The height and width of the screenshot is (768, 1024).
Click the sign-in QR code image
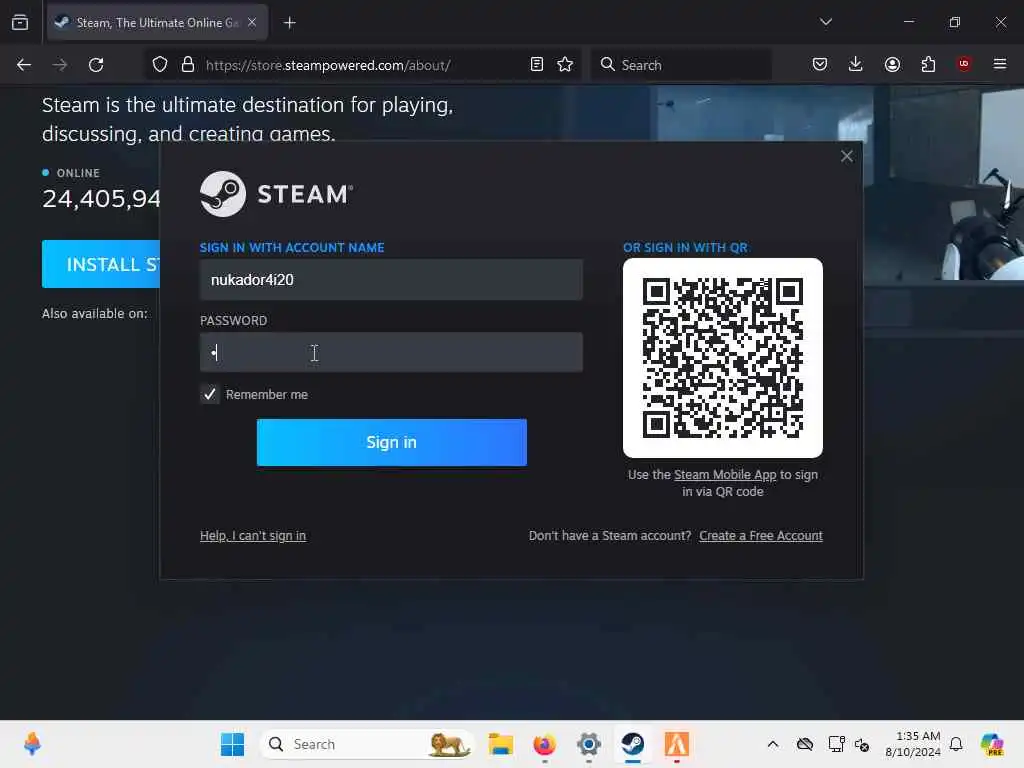(x=723, y=358)
